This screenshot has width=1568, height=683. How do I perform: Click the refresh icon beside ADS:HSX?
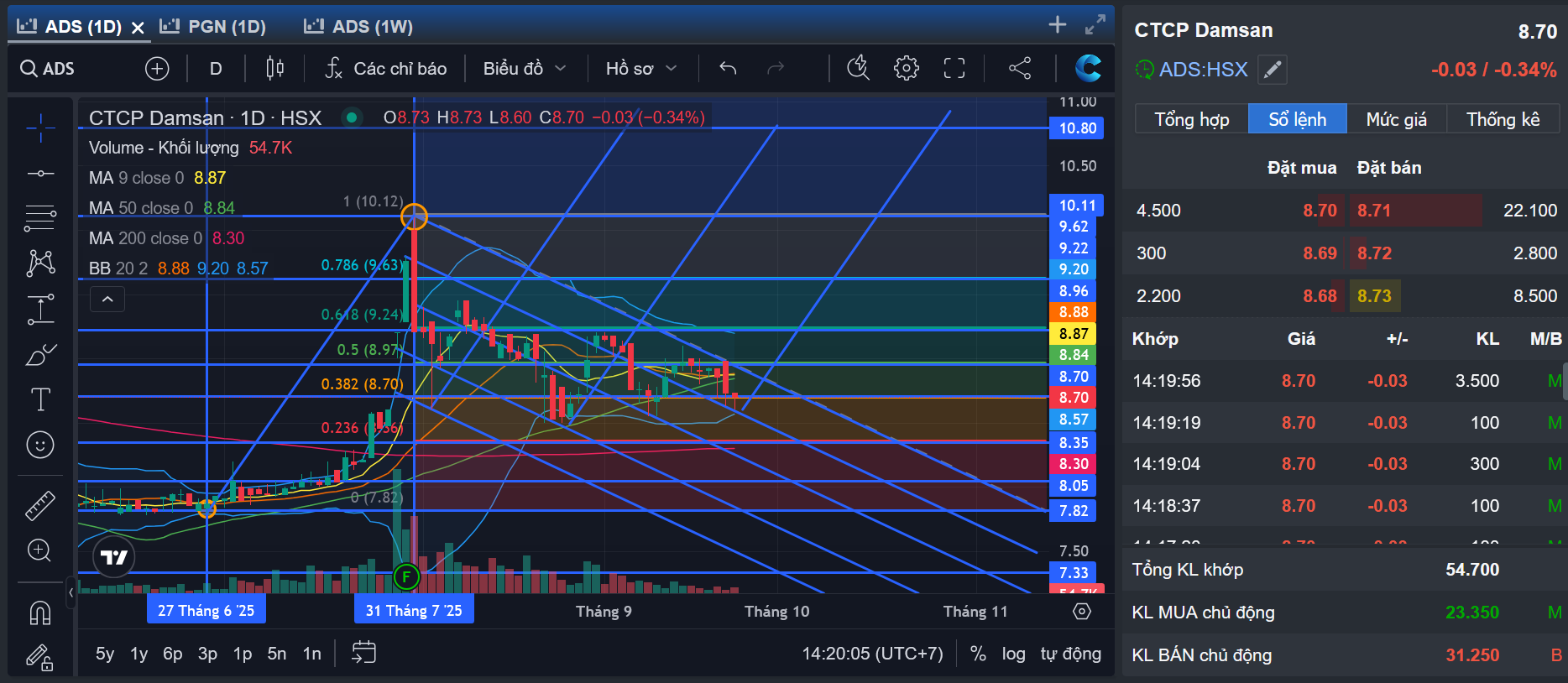[x=1145, y=70]
